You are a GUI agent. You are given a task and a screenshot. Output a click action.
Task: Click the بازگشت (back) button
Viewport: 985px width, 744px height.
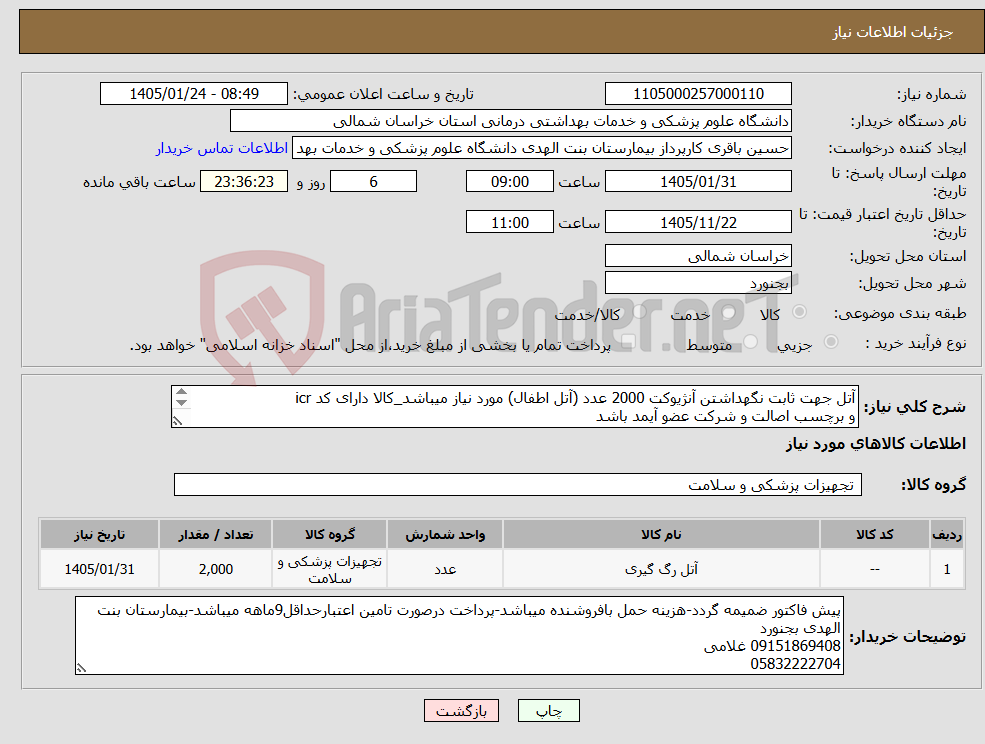click(x=461, y=711)
